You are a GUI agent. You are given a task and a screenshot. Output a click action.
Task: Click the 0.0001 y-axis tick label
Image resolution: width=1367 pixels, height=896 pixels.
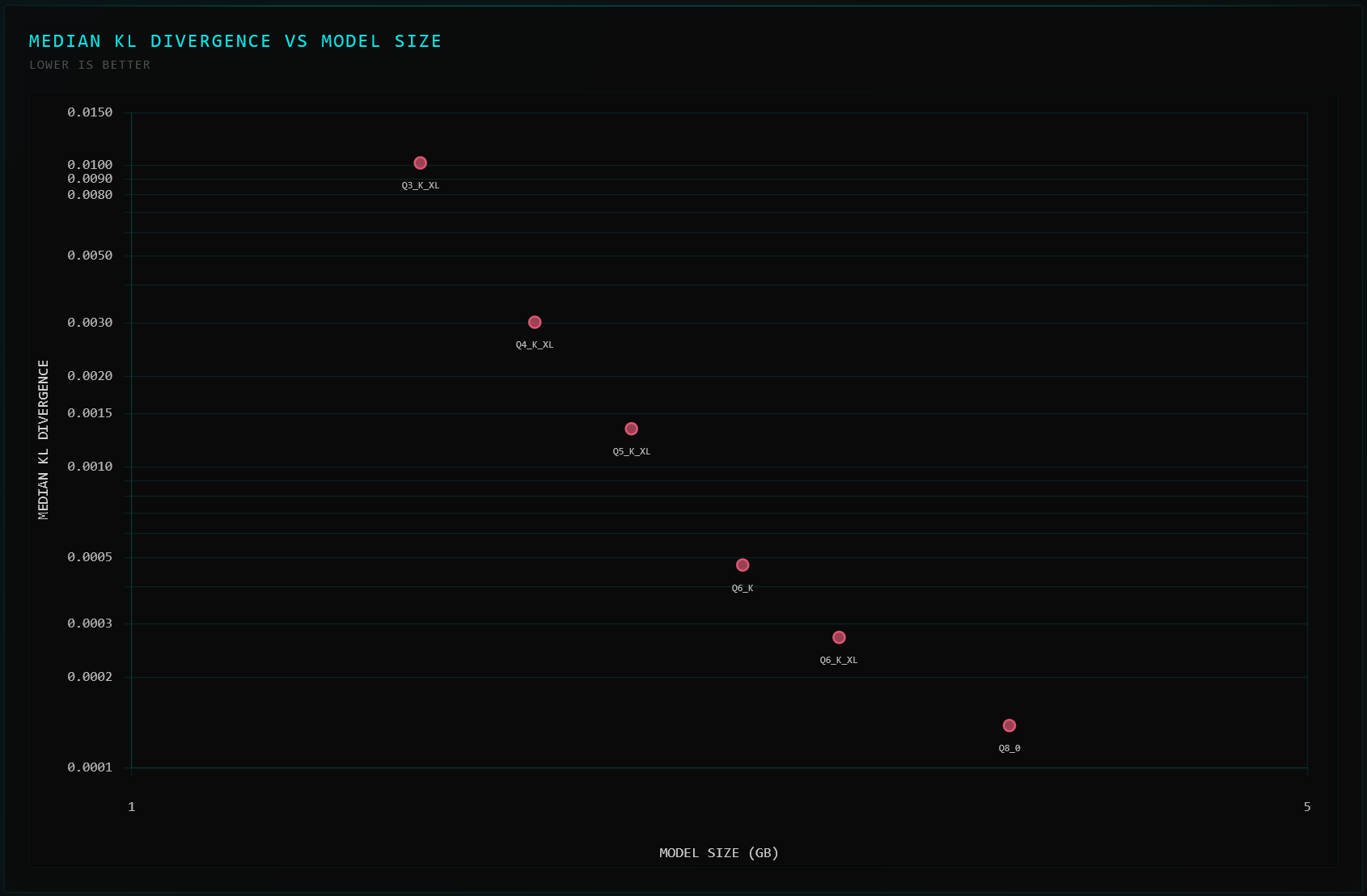pos(90,767)
